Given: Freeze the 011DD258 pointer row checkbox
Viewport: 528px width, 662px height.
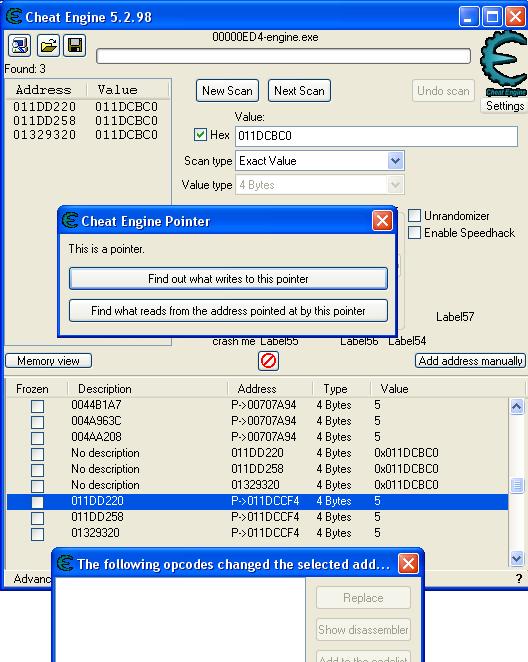Looking at the screenshot, I should [x=37, y=518].
